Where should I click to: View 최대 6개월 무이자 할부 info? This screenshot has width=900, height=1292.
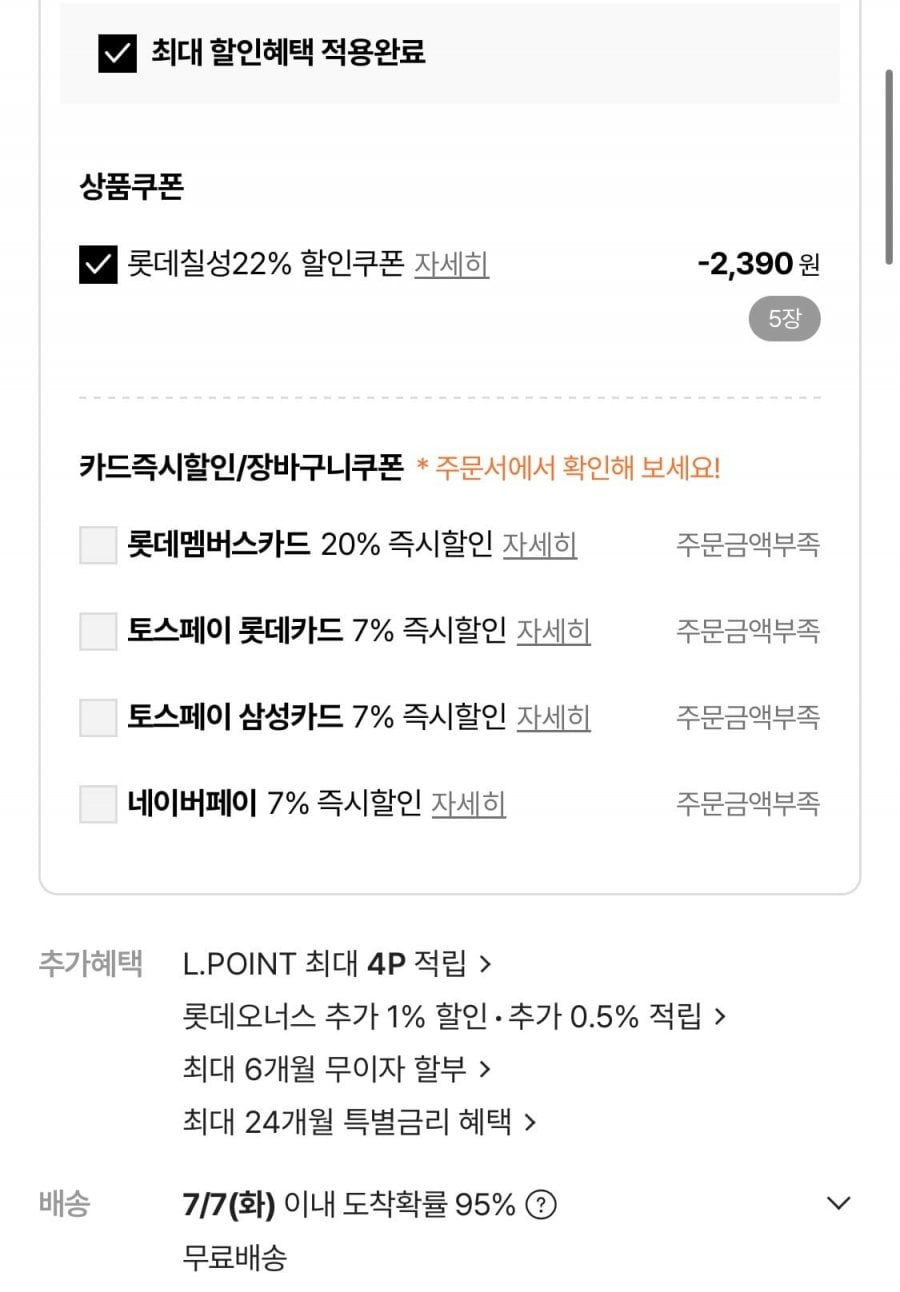click(338, 1069)
